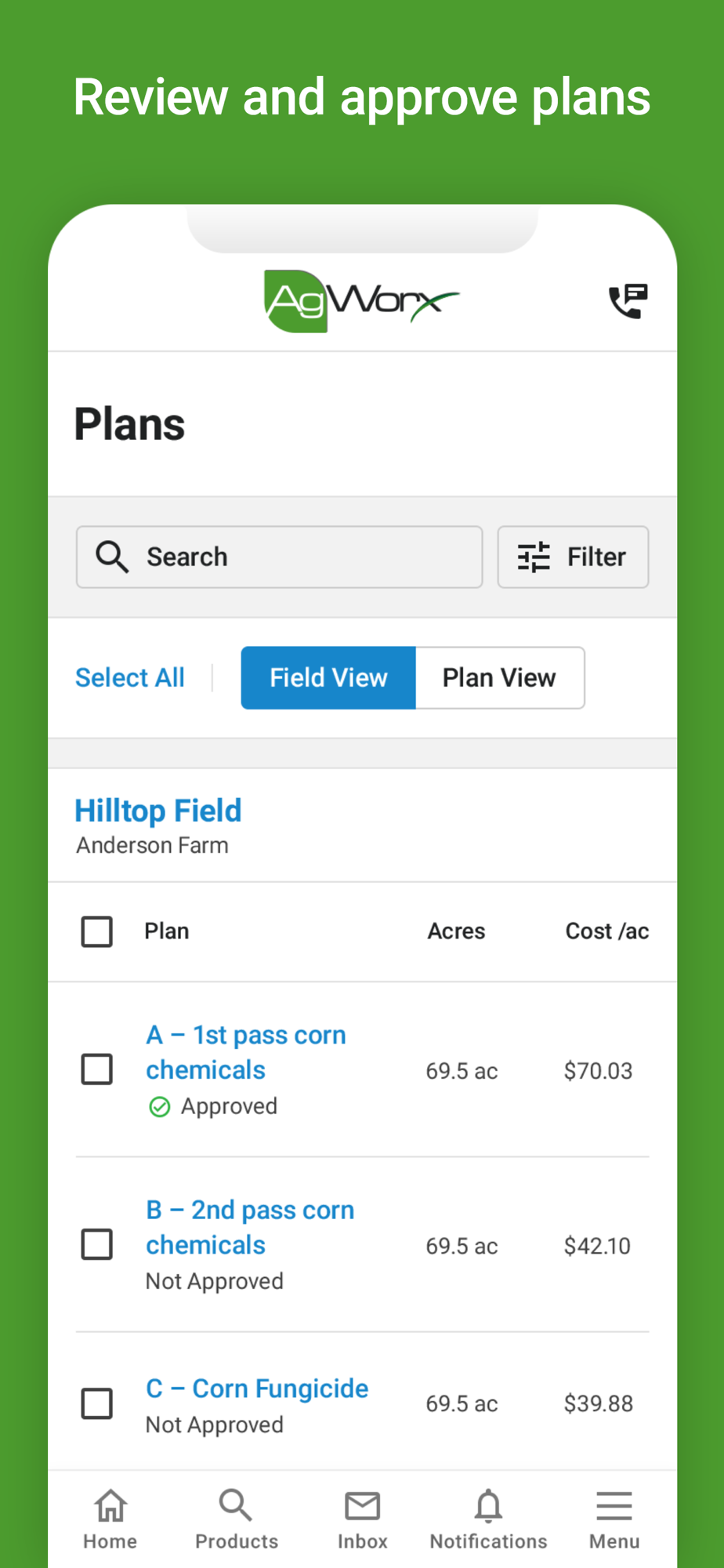The width and height of the screenshot is (724, 1568).
Task: Open the Products search icon
Action: pyautogui.click(x=236, y=1505)
